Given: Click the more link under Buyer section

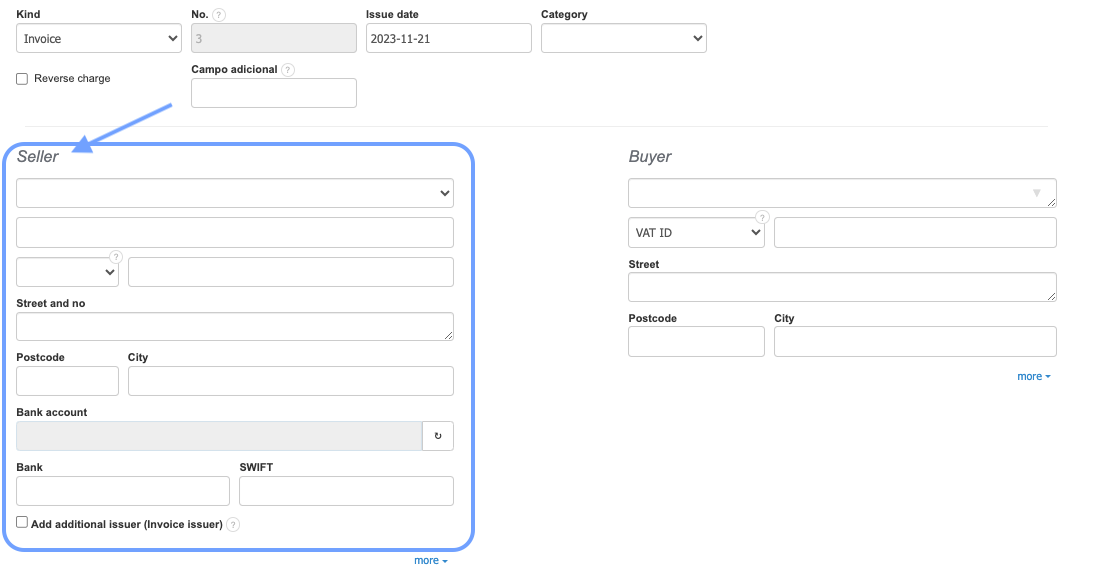Looking at the screenshot, I should pyautogui.click(x=1033, y=377).
